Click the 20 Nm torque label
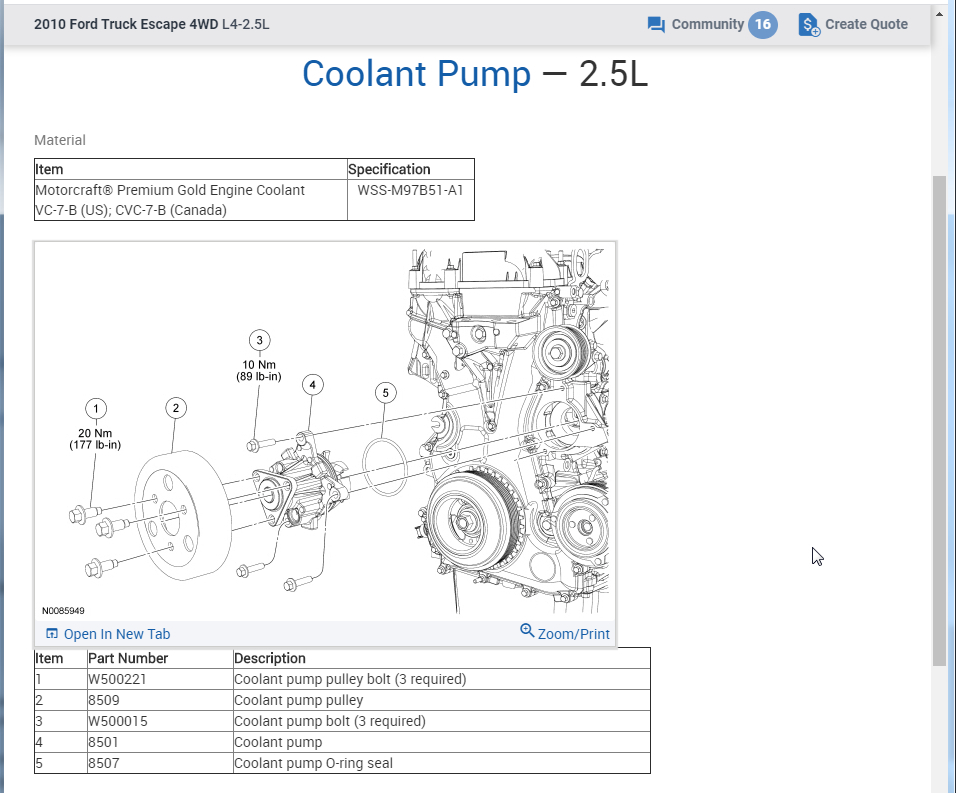956x793 pixels. pyautogui.click(x=95, y=439)
